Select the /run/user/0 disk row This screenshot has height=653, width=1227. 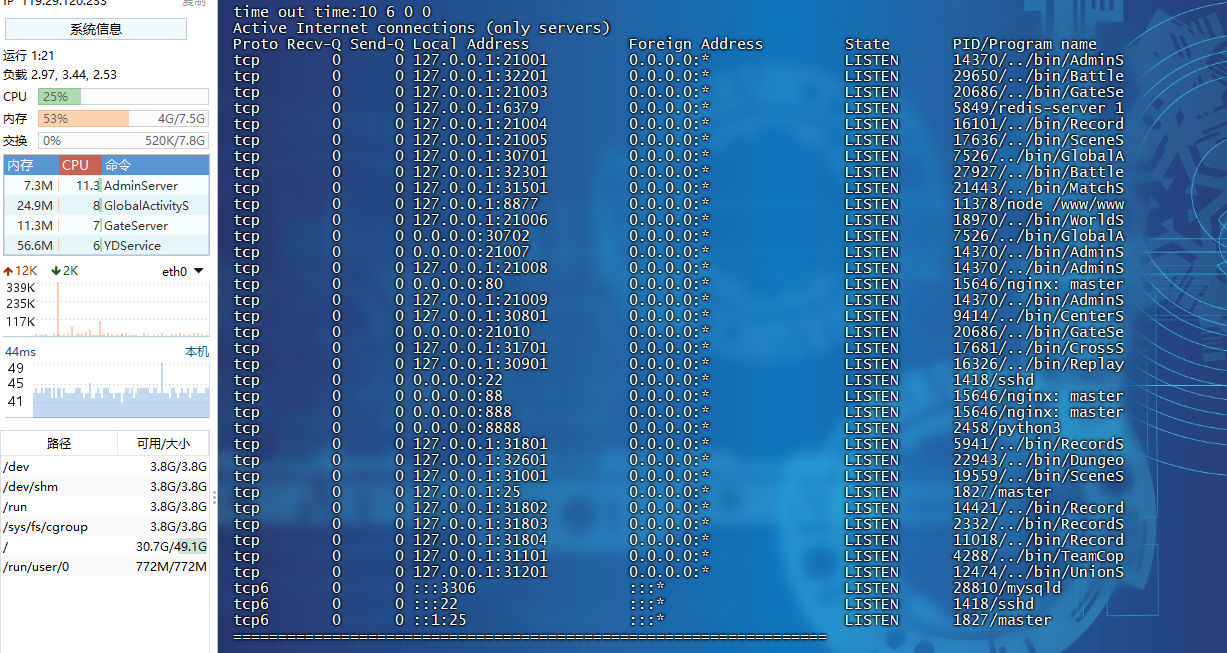[x=105, y=566]
